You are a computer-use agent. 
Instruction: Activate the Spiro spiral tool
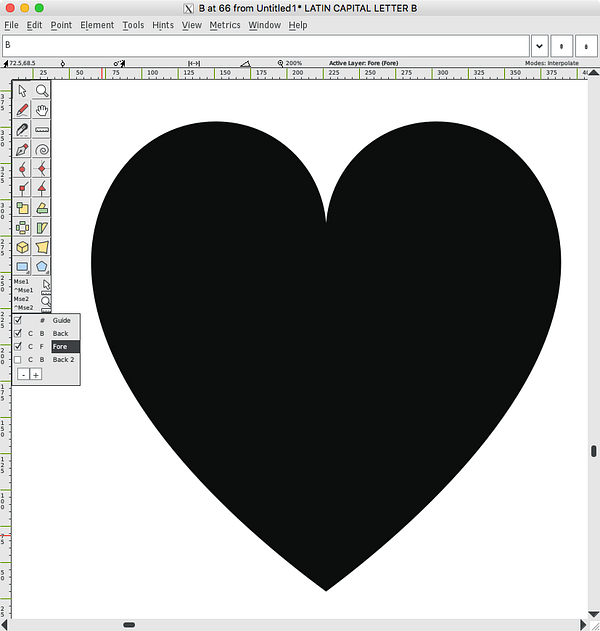42,149
